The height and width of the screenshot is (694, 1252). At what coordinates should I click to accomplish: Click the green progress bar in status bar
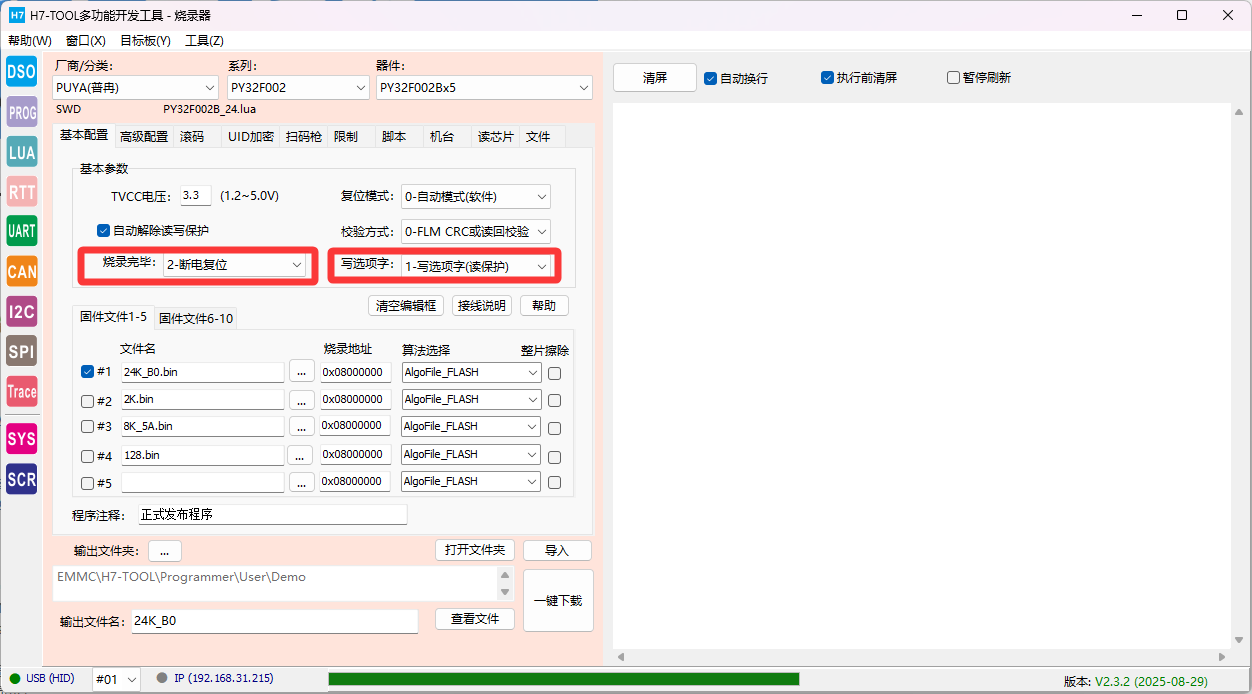[x=563, y=679]
